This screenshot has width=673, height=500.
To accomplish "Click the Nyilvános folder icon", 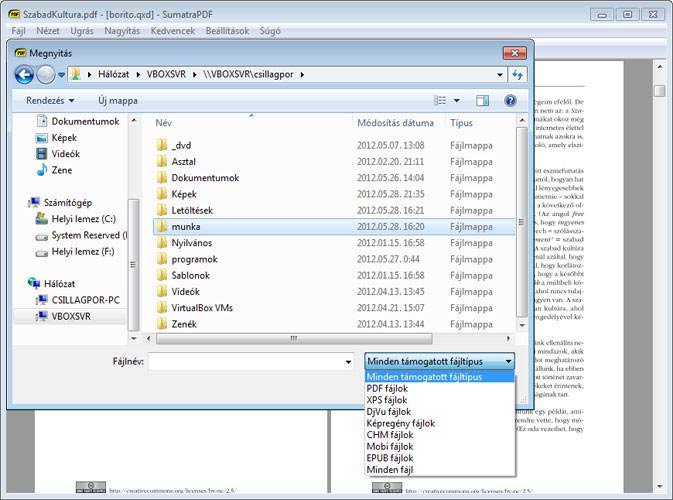I will pyautogui.click(x=162, y=242).
